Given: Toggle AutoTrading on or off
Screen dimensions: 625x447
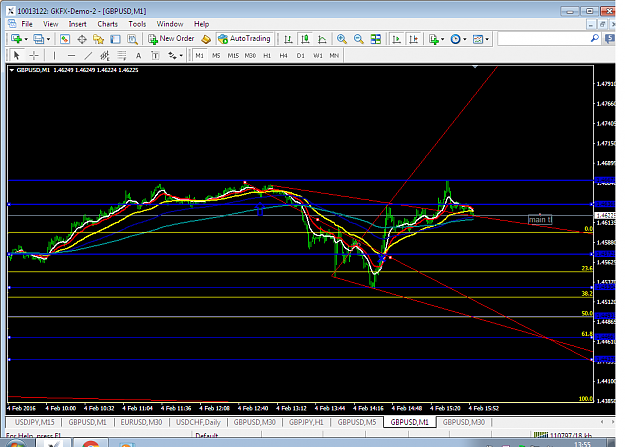Looking at the screenshot, I should (245, 39).
